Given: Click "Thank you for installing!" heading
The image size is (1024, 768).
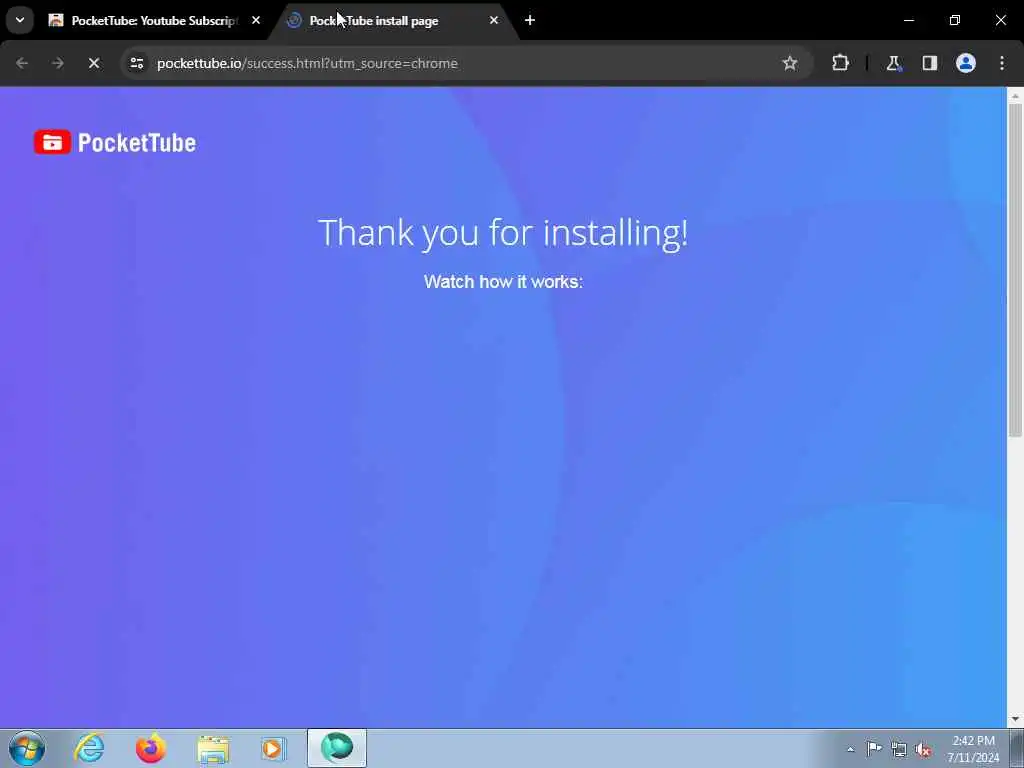Looking at the screenshot, I should (x=503, y=233).
